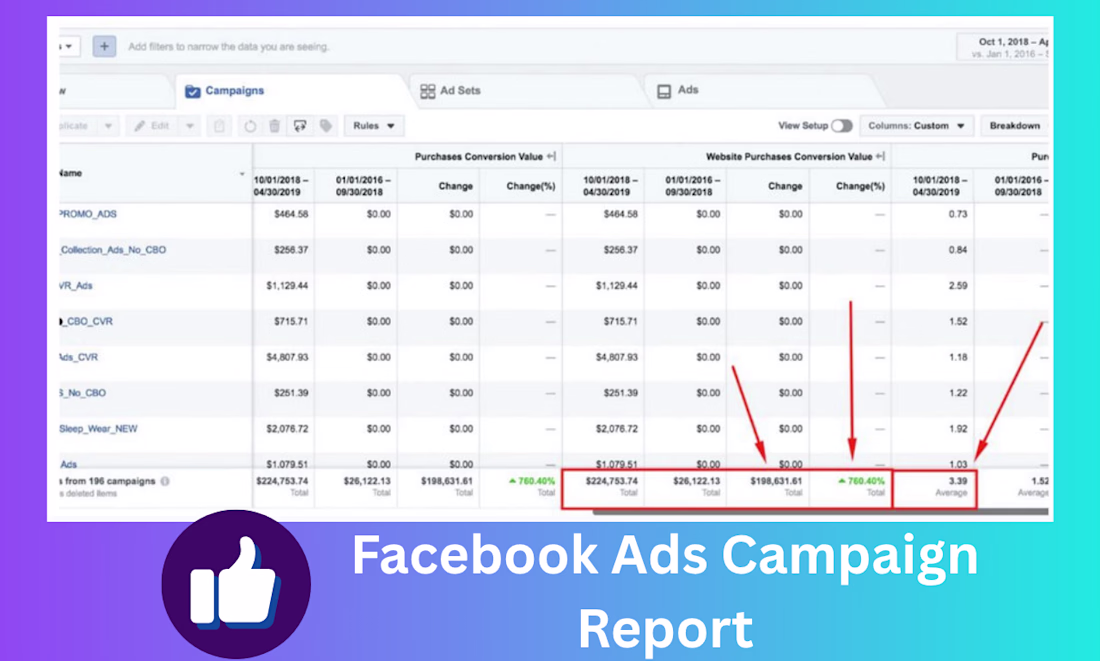Collapse the Purchases Conversion Value column group
Image resolution: width=1100 pixels, height=661 pixels.
pyautogui.click(x=551, y=156)
